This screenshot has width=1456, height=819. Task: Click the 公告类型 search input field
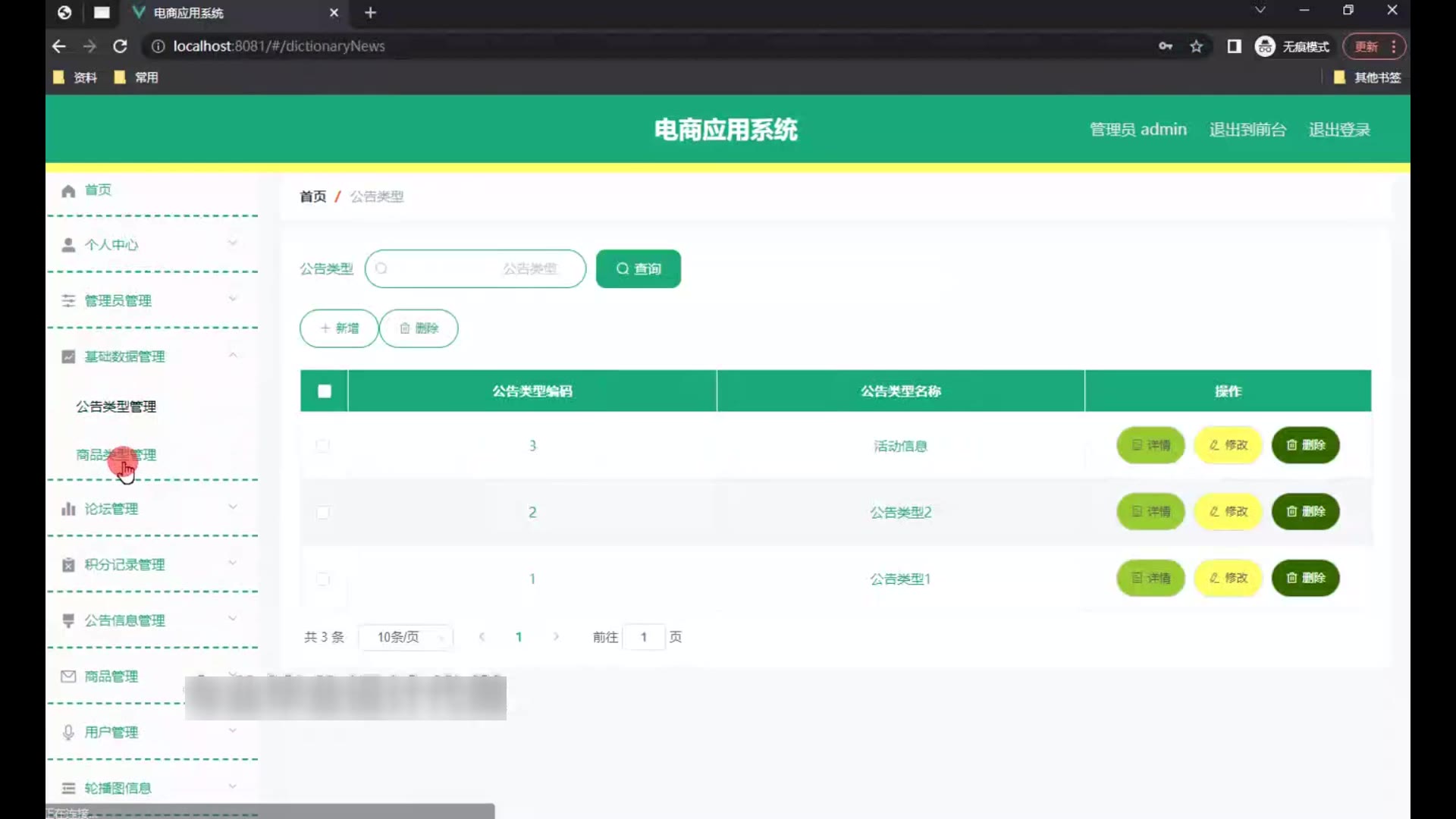coord(475,268)
